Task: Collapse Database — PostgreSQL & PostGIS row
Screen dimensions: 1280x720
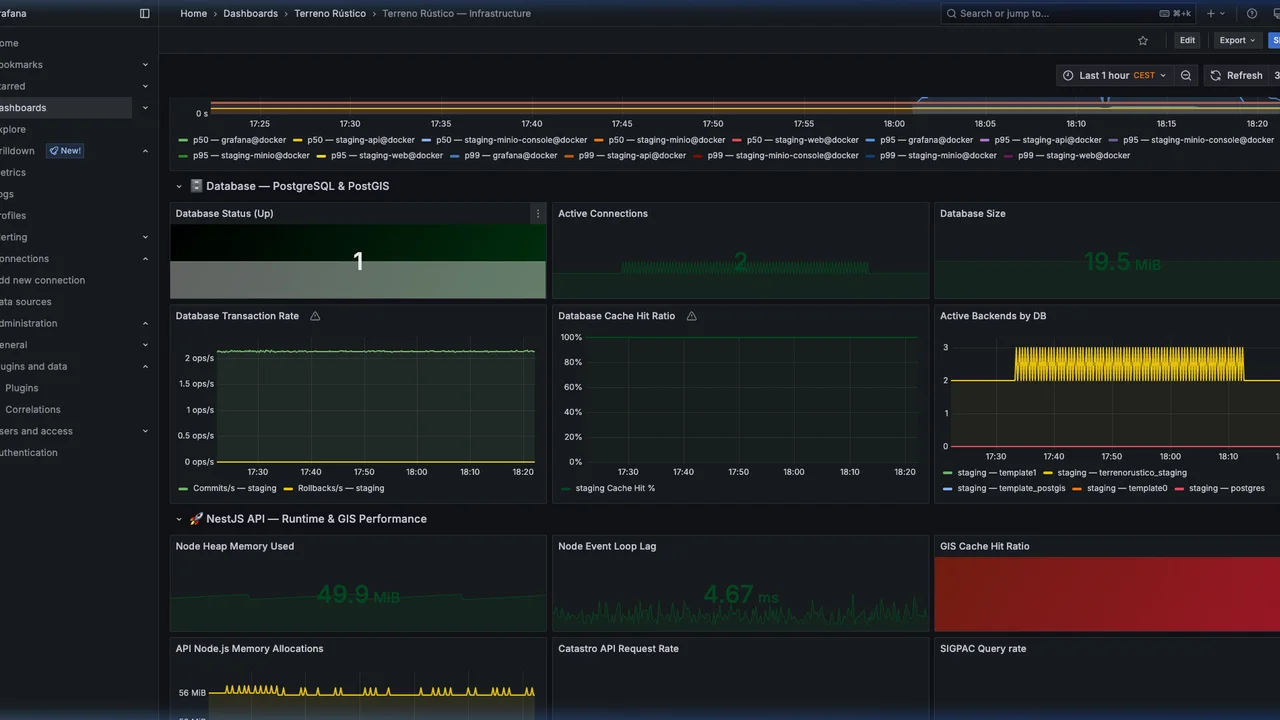Action: [179, 187]
